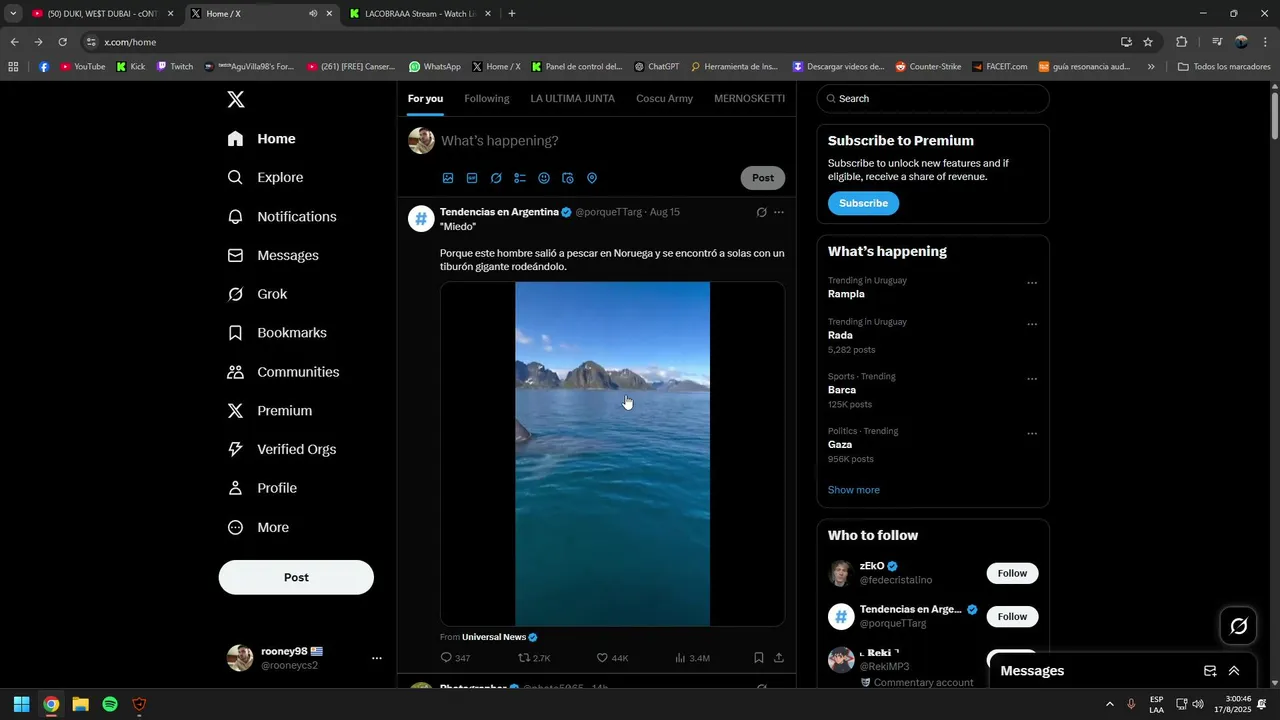
Task: Open the Explore page
Action: [265, 177]
